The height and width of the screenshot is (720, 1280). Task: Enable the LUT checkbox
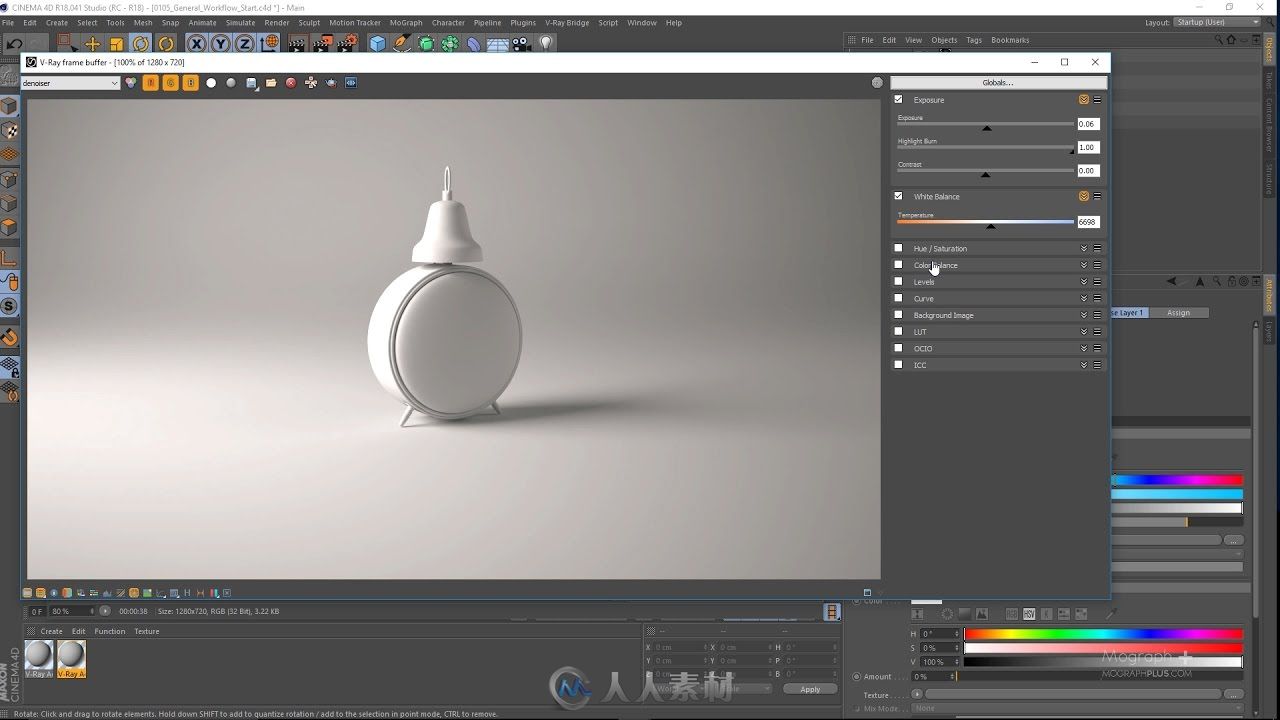[x=898, y=332]
